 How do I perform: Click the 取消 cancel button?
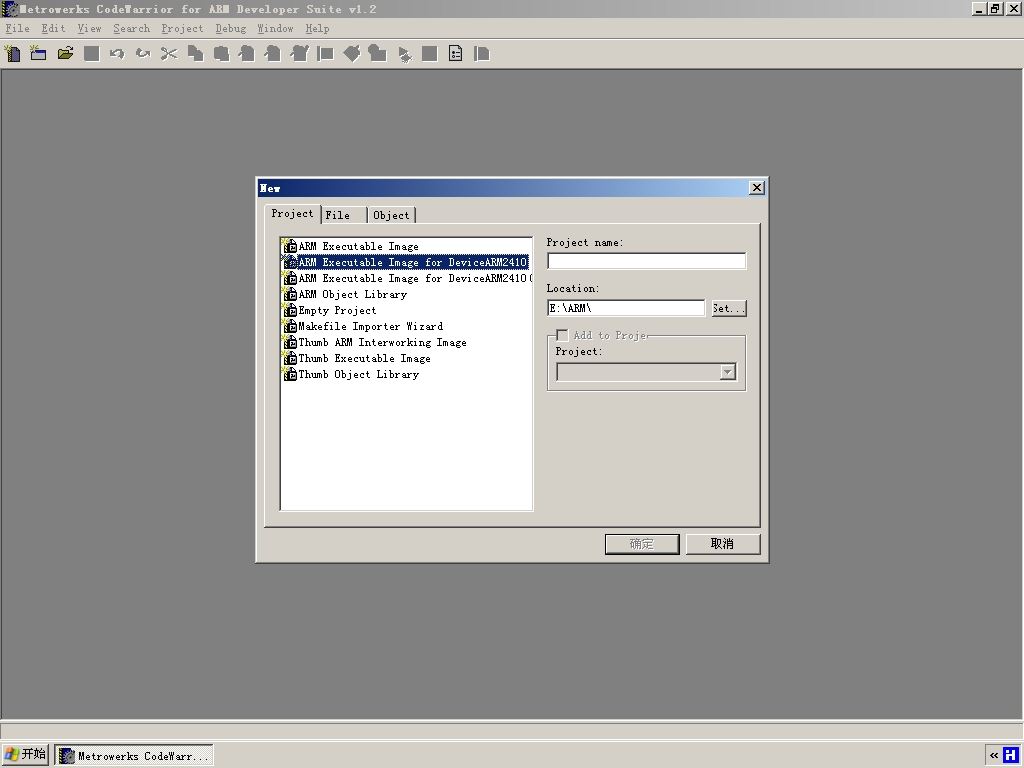[723, 544]
